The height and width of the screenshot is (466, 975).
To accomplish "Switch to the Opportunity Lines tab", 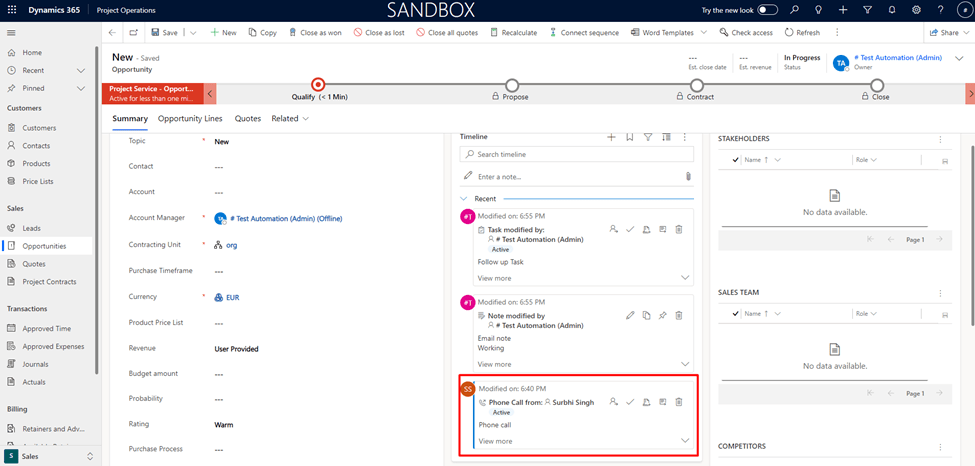I will pyautogui.click(x=190, y=119).
